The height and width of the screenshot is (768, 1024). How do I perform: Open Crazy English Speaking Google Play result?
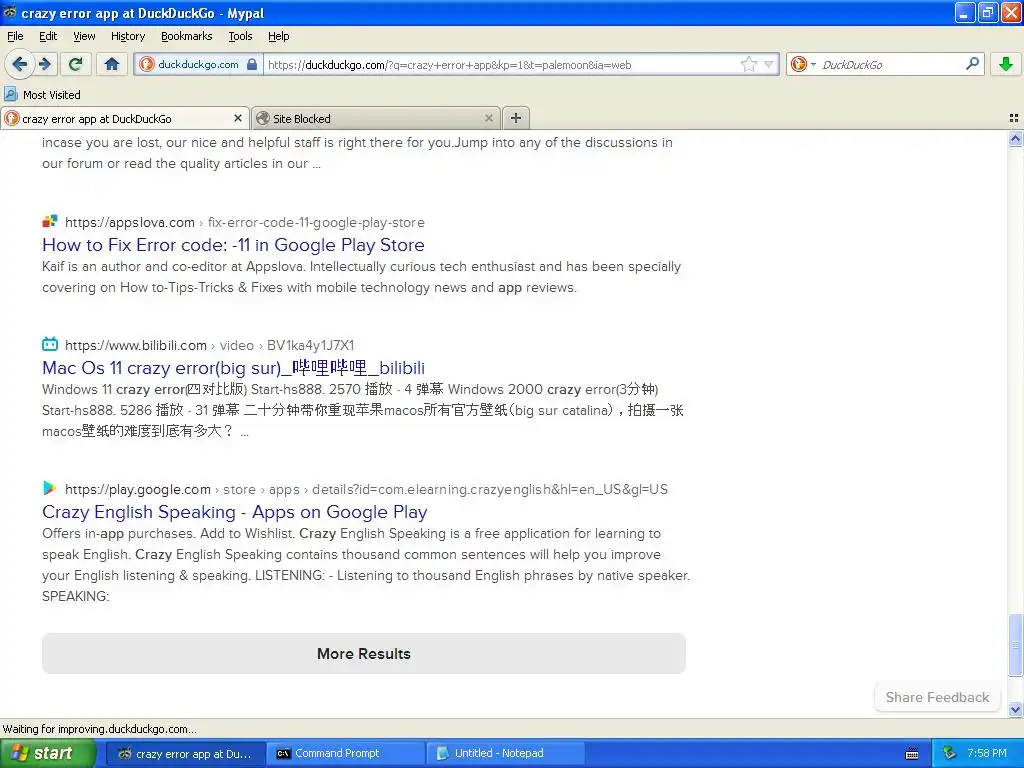coord(234,512)
